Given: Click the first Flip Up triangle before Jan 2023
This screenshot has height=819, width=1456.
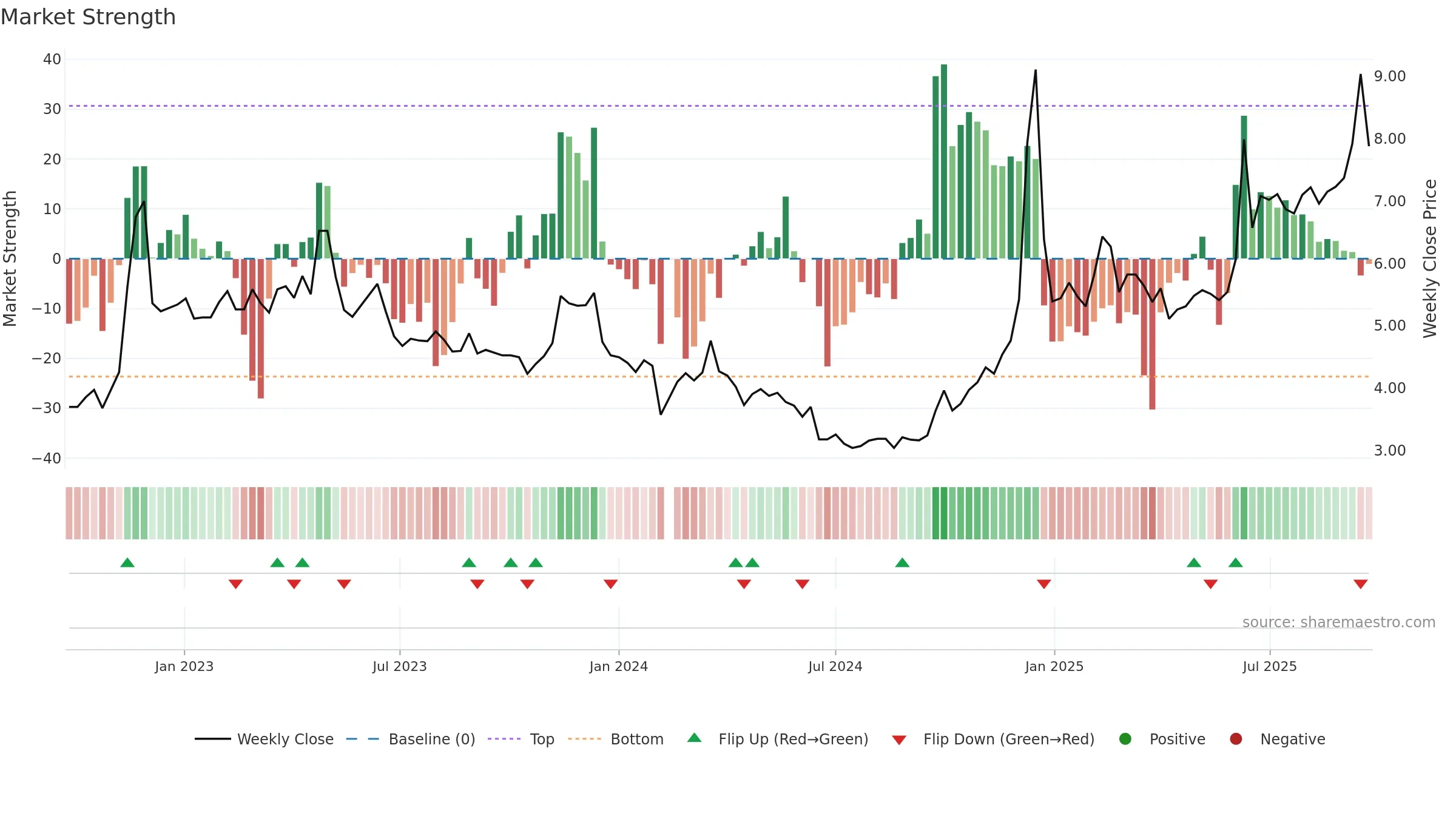Looking at the screenshot, I should point(127,562).
